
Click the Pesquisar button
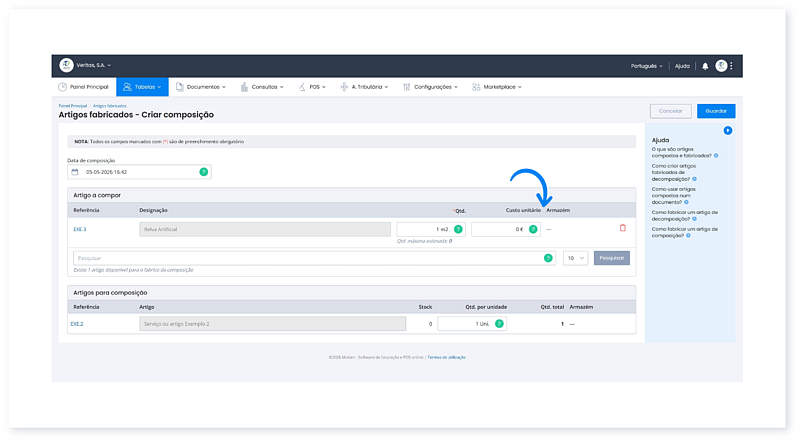coord(612,258)
